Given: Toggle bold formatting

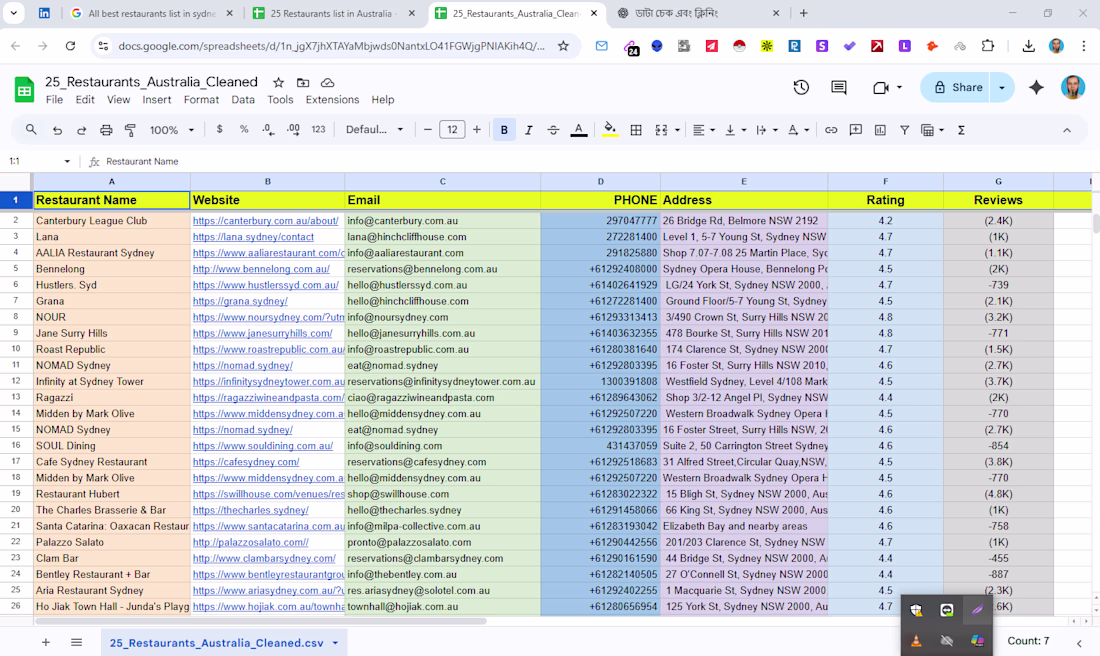Looking at the screenshot, I should click(x=504, y=130).
